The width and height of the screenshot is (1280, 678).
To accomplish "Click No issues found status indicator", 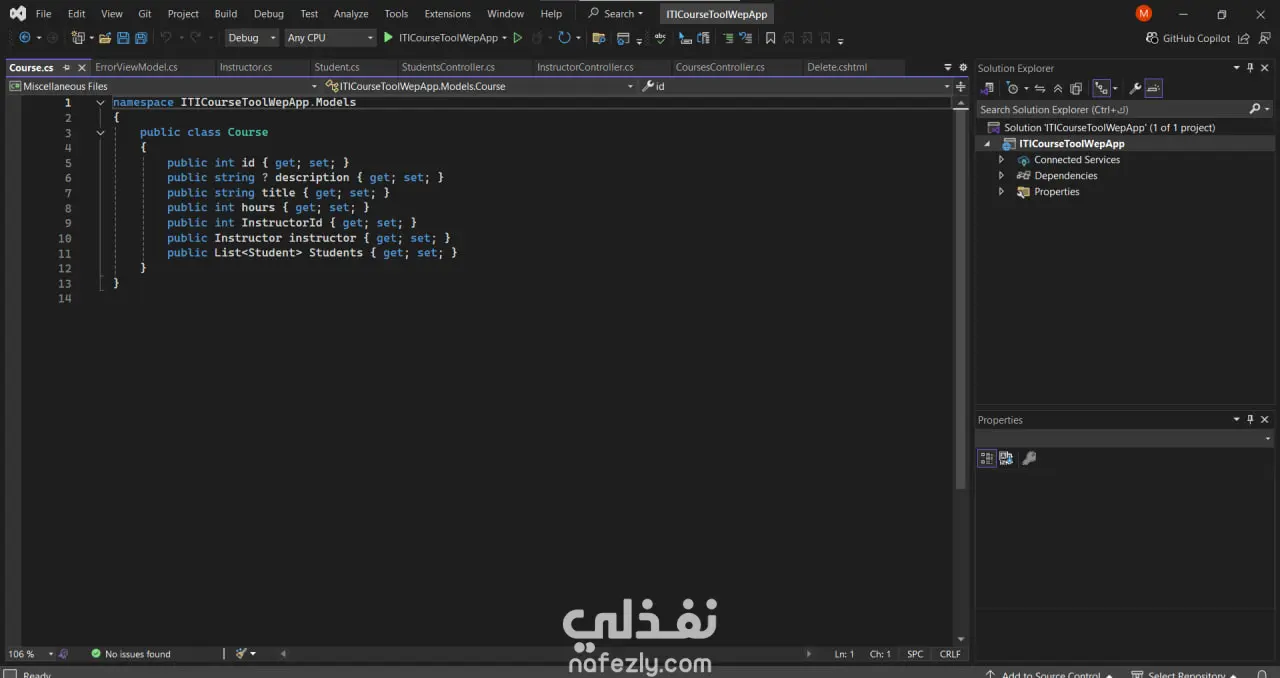I will [x=130, y=654].
